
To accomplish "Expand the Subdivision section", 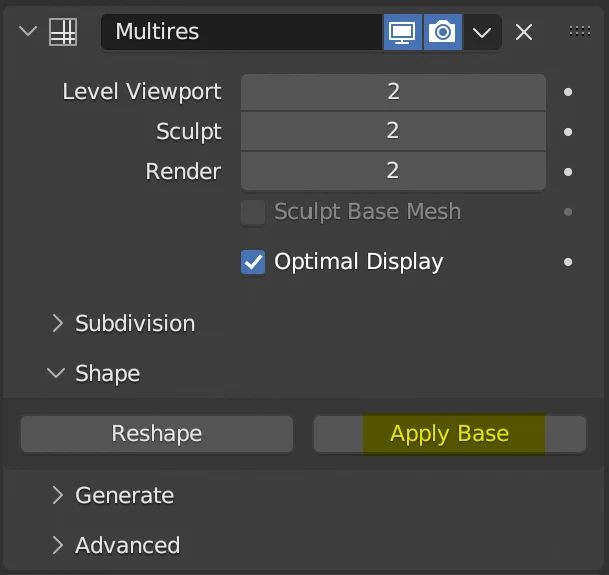I will [x=57, y=323].
